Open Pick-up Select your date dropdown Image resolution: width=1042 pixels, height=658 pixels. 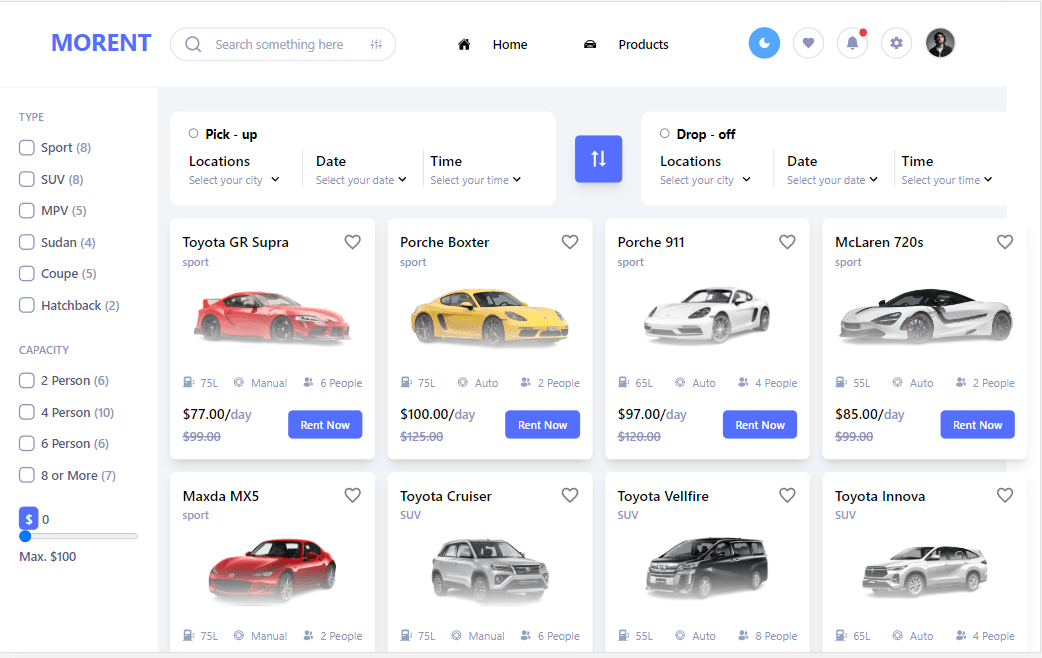tap(361, 180)
